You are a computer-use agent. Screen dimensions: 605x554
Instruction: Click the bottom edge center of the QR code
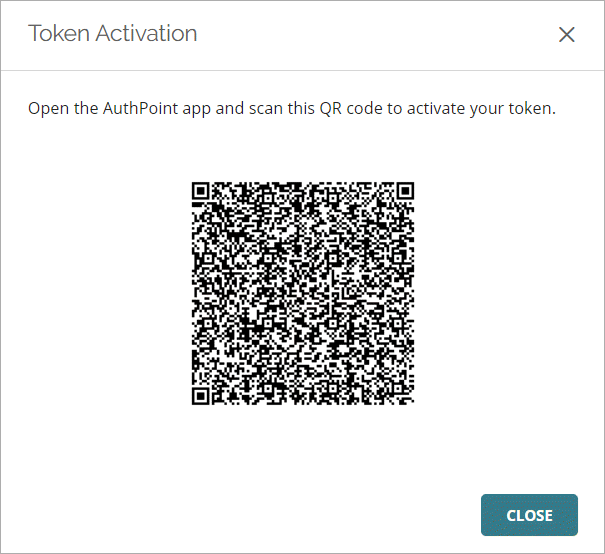click(x=303, y=403)
